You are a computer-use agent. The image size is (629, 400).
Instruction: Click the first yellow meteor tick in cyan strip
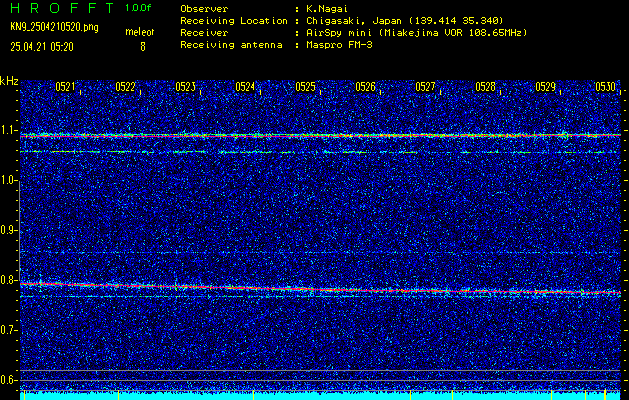click(25, 395)
